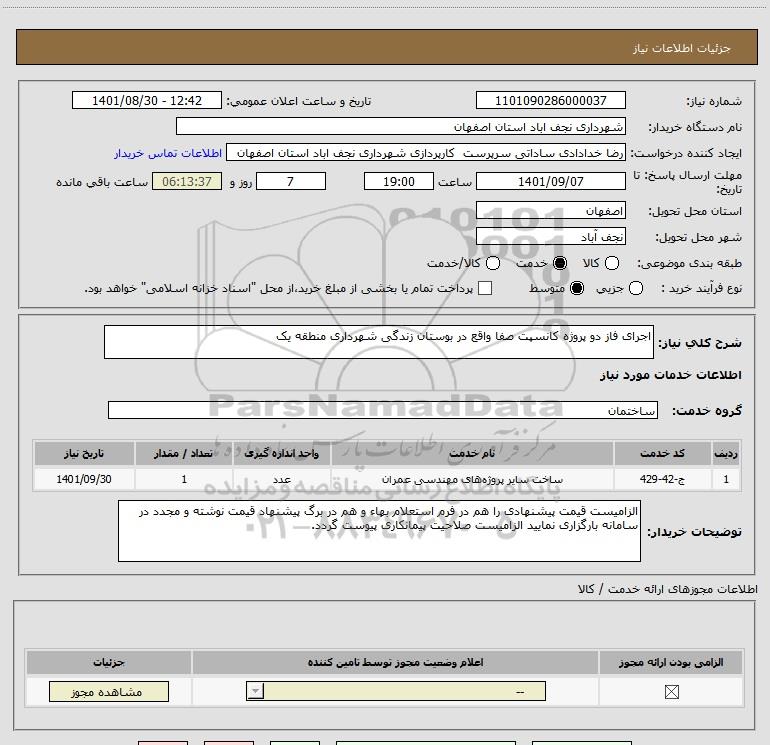Click the استان محل تحویل field اصفهان
Screen dimensions: 770x745
click(x=550, y=211)
